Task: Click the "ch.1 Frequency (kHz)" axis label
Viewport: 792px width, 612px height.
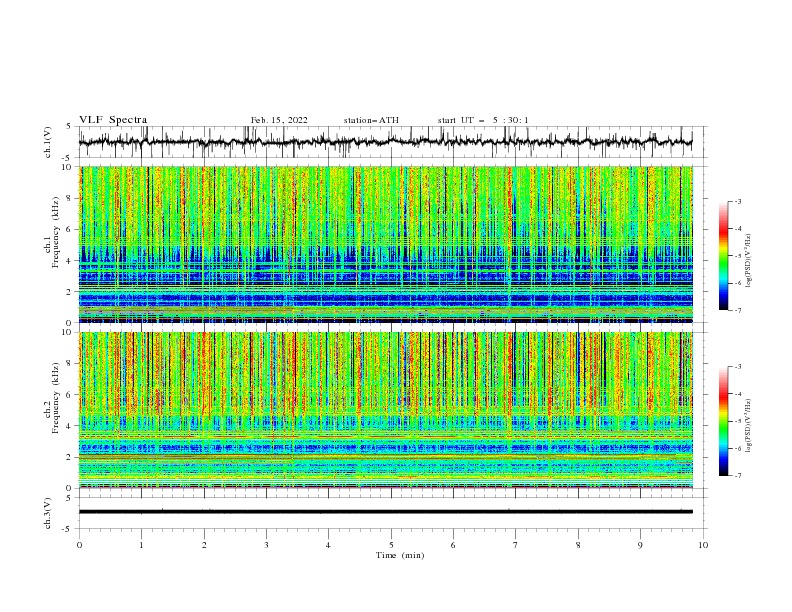Action: coord(52,230)
